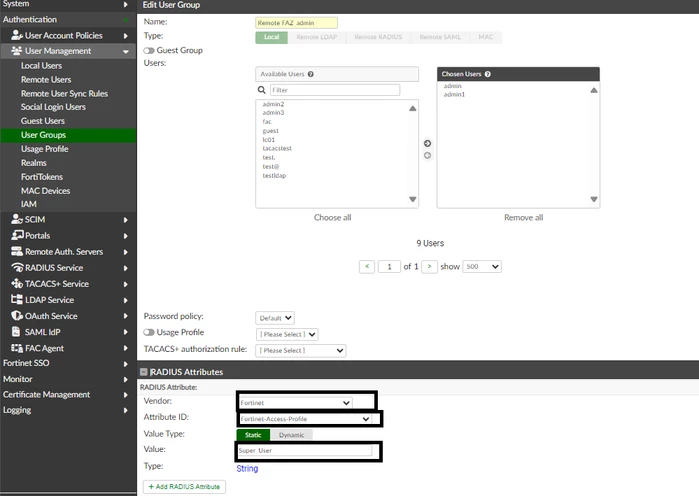Select the MAC group type
This screenshot has width=699, height=496.
(486, 37)
